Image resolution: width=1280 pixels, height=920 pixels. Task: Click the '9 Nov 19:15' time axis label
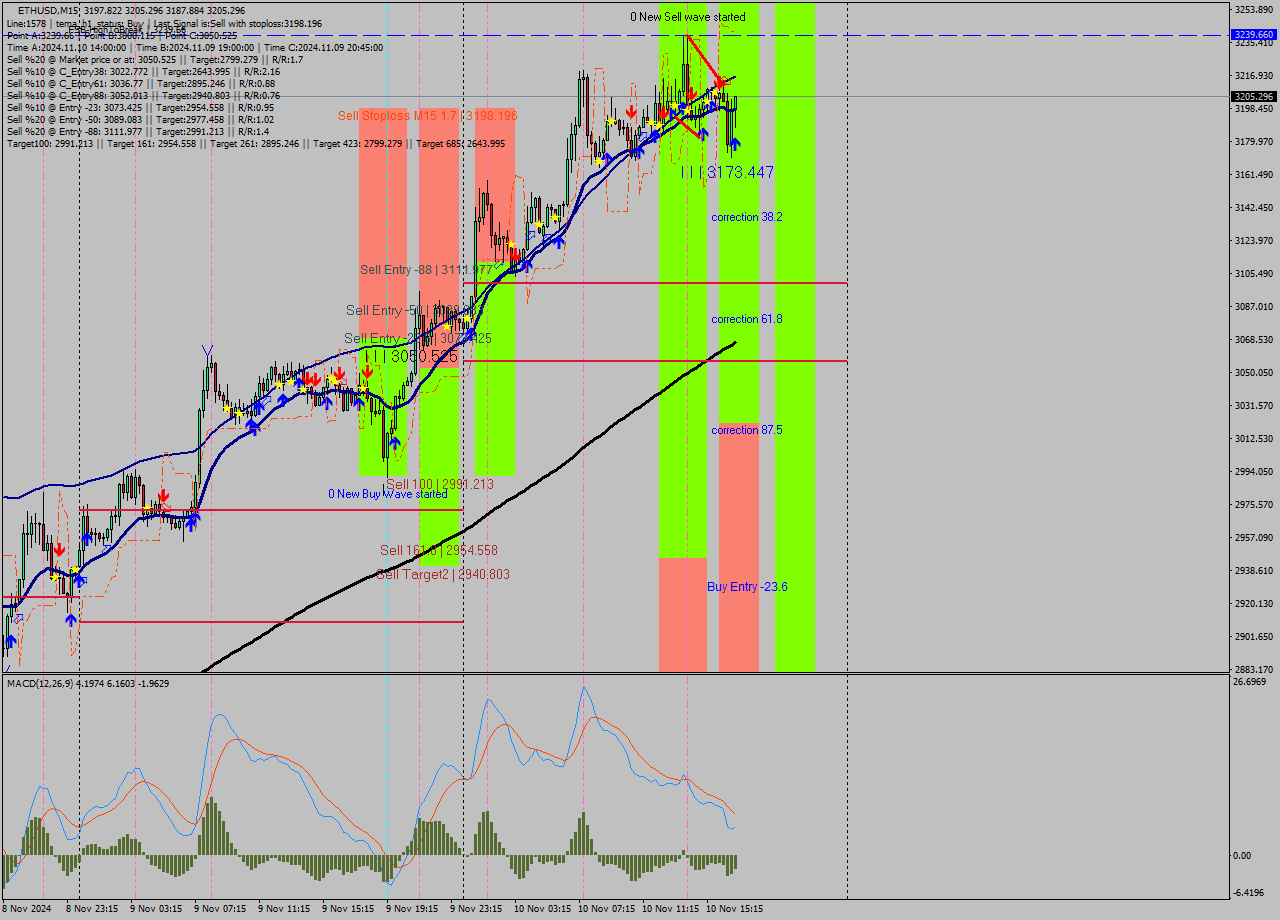(413, 909)
